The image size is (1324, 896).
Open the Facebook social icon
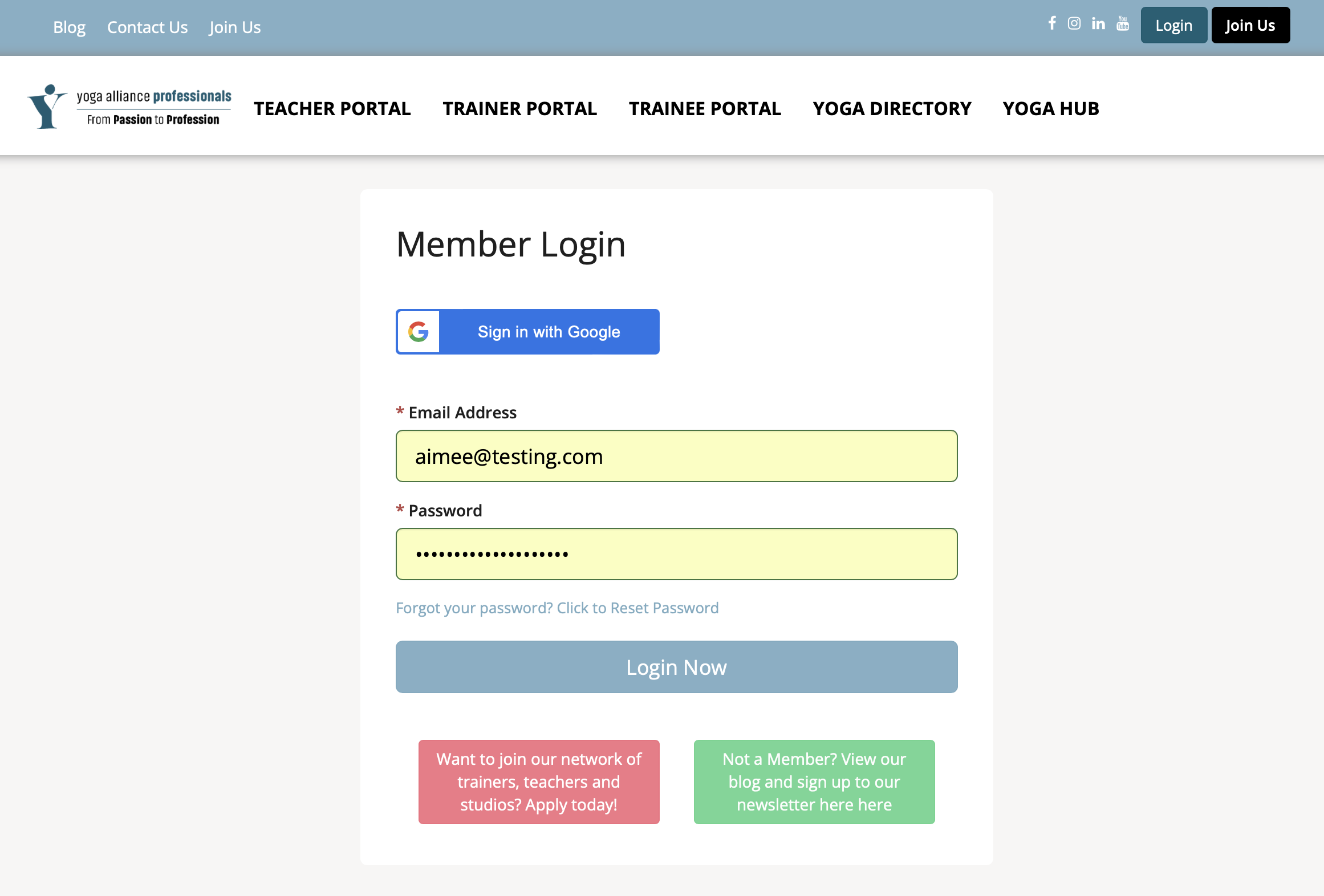click(x=1052, y=24)
